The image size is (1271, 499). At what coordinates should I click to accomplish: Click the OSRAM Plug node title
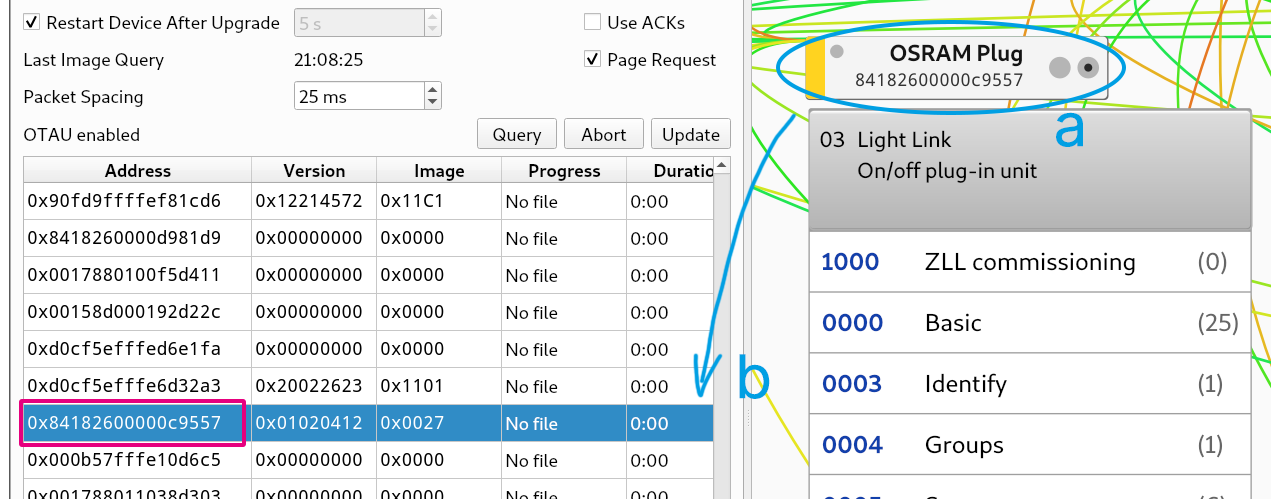click(957, 54)
